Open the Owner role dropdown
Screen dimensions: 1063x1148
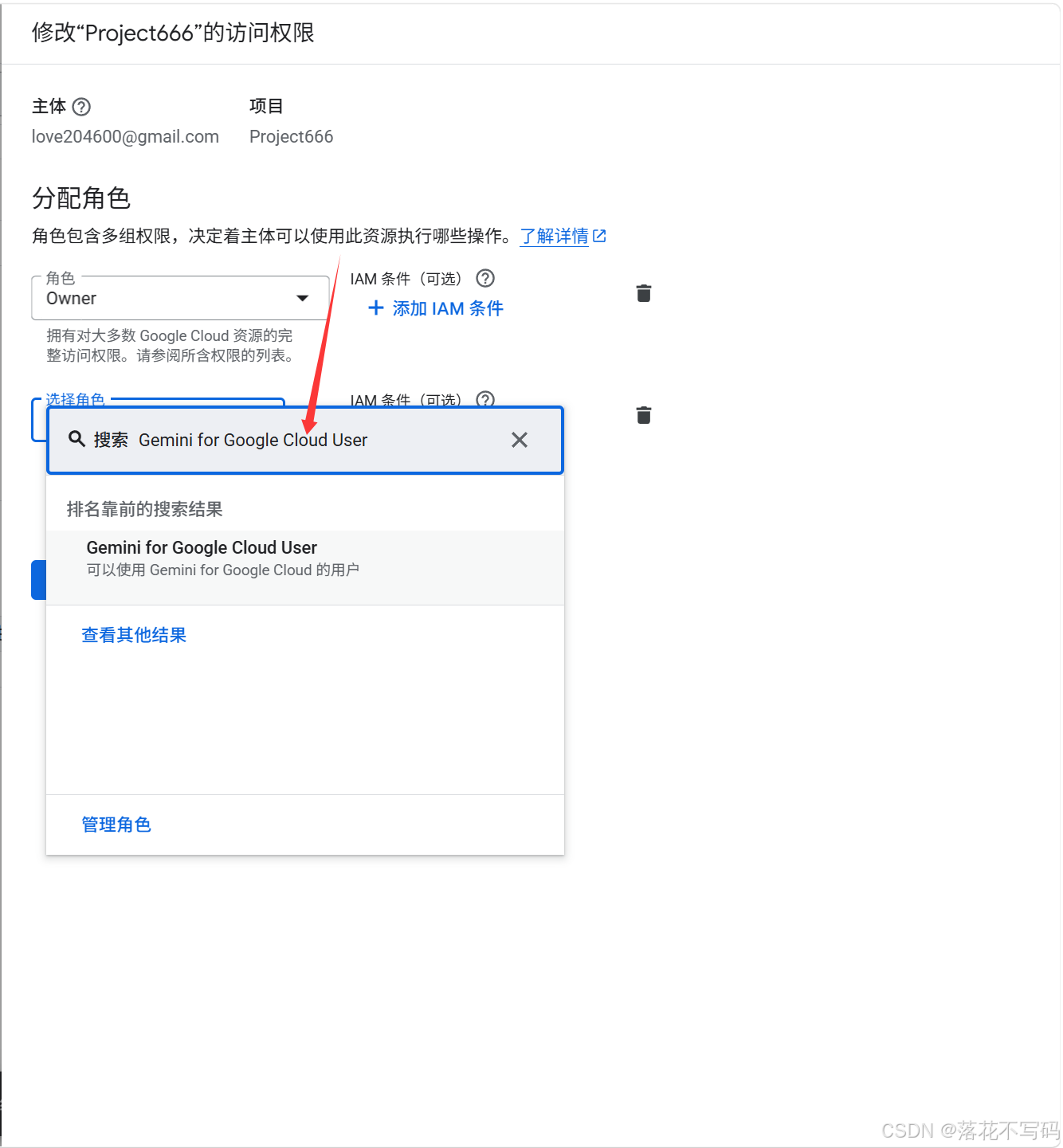180,299
